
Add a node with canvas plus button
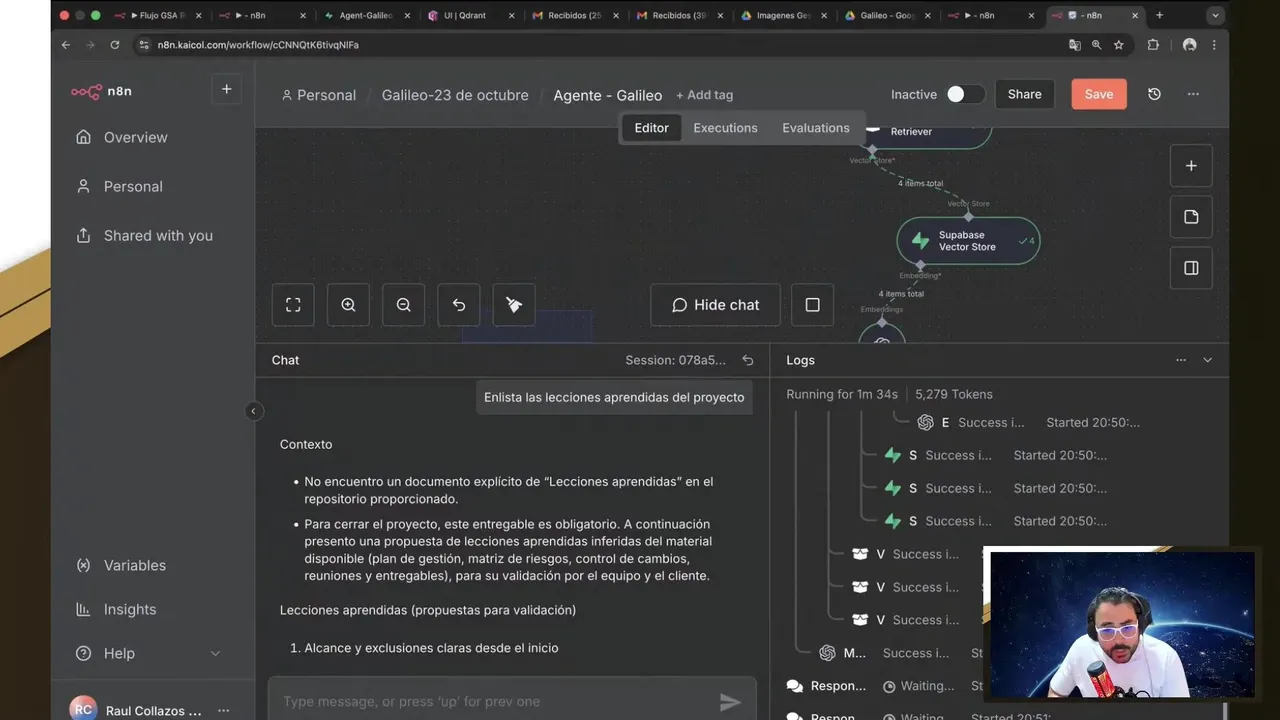pyautogui.click(x=1191, y=166)
